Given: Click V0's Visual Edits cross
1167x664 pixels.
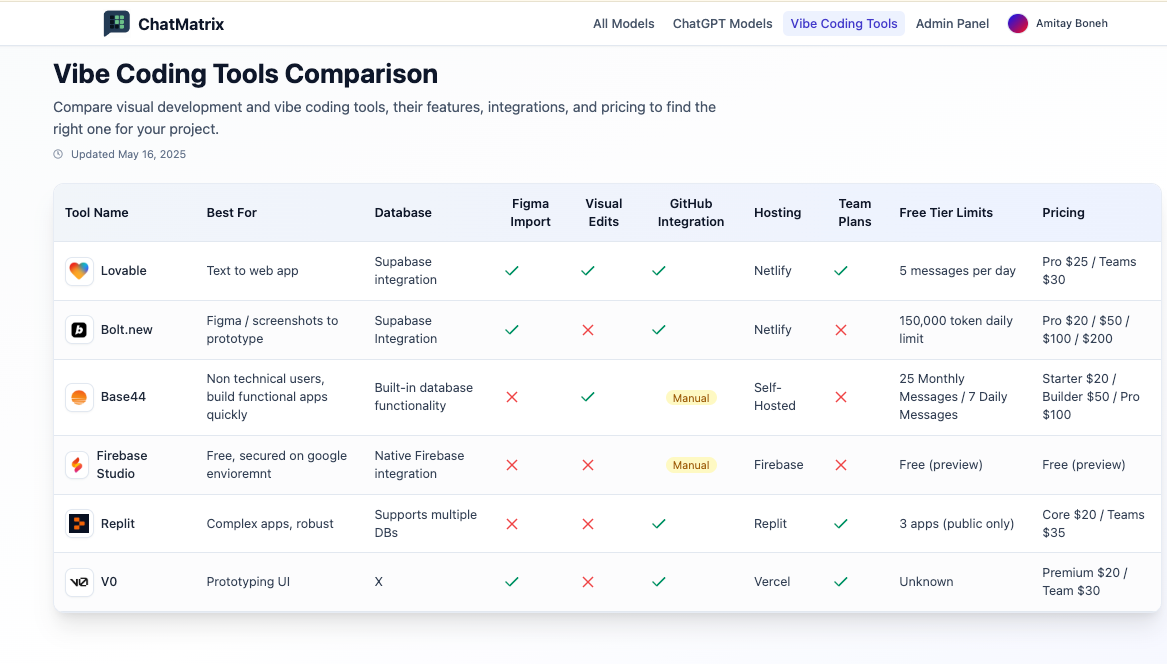Looking at the screenshot, I should tap(588, 582).
